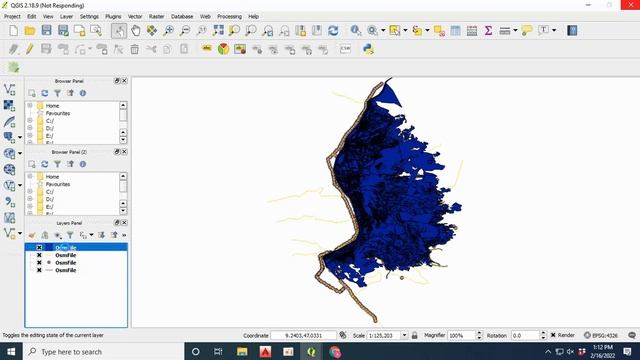Viewport: 640px width, 360px height.
Task: Open the Layer menu
Action: click(x=66, y=16)
